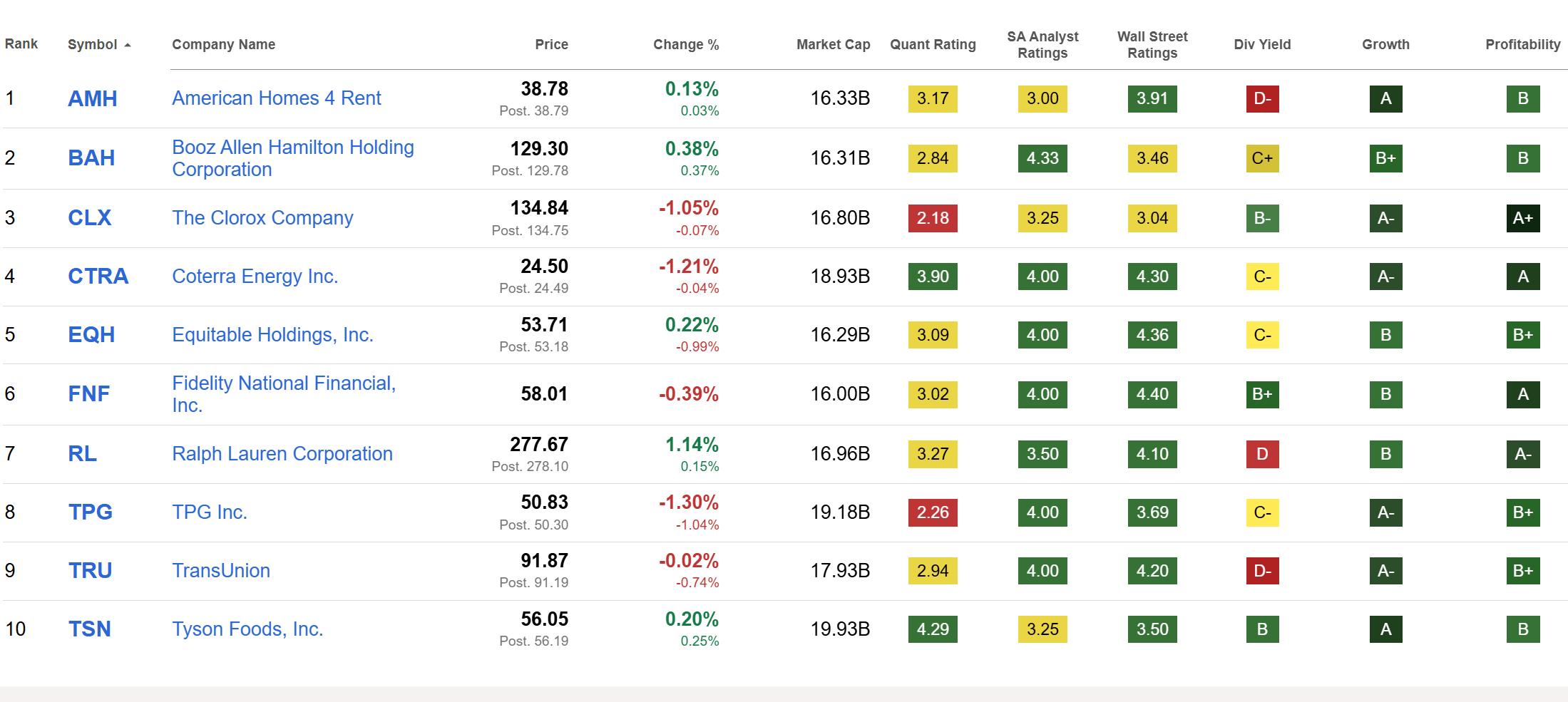
Task: Sort table by Symbol column header
Action: (x=92, y=44)
